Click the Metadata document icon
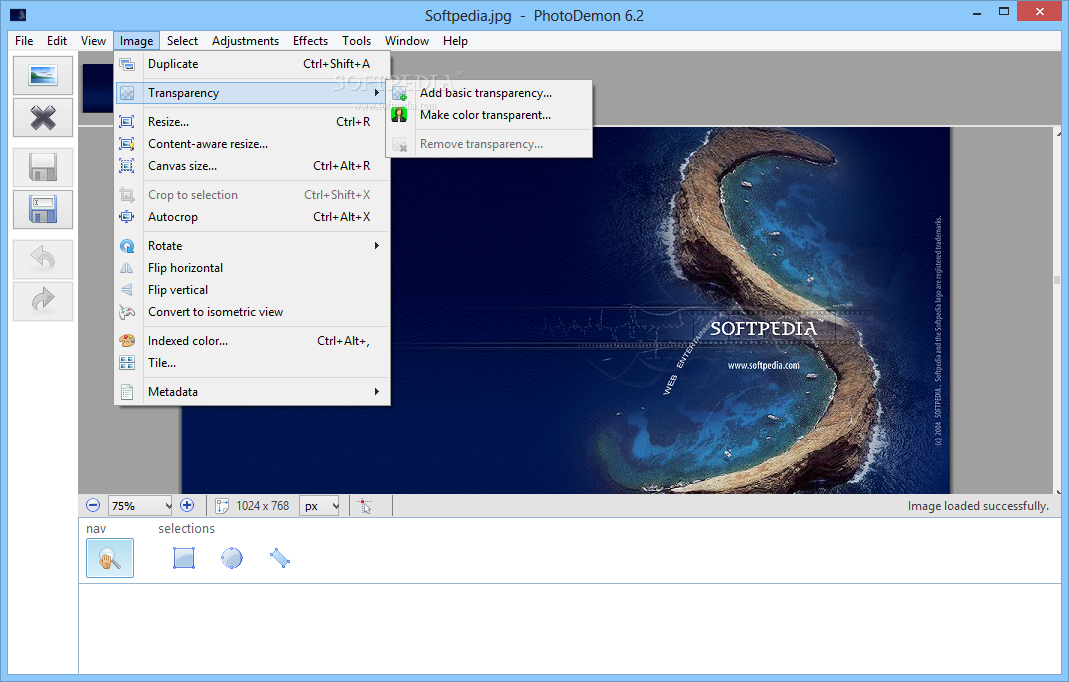The width and height of the screenshot is (1069, 682). point(127,391)
